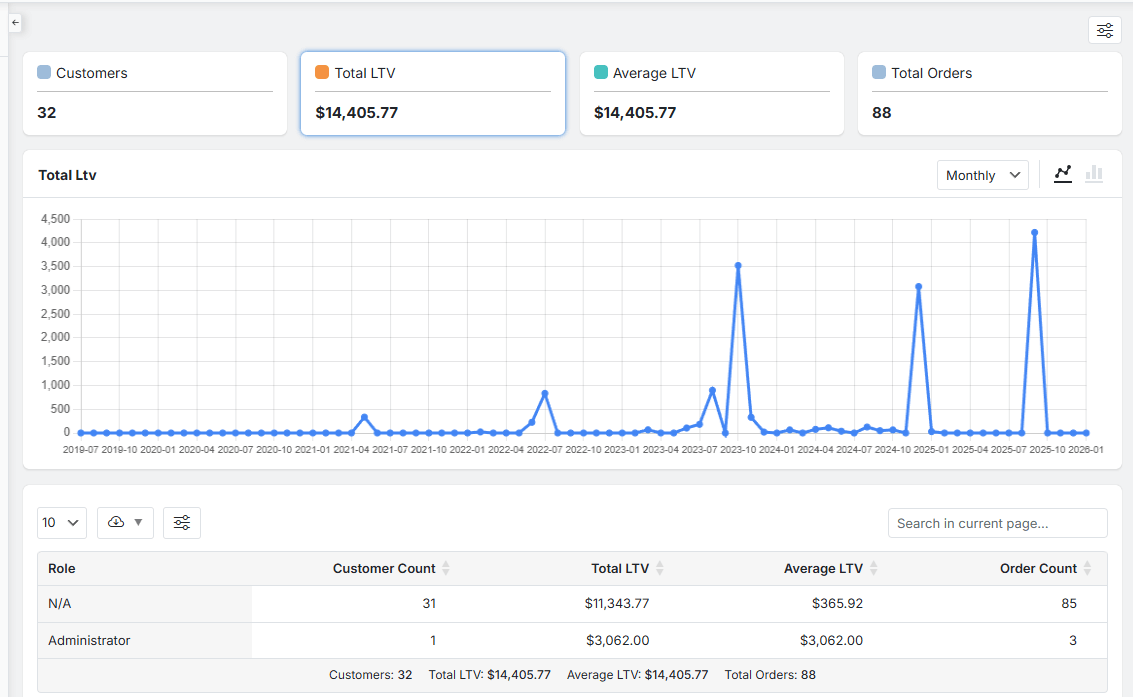The height and width of the screenshot is (697, 1133).
Task: Click the orange Total LTV color swatch
Action: 322,72
